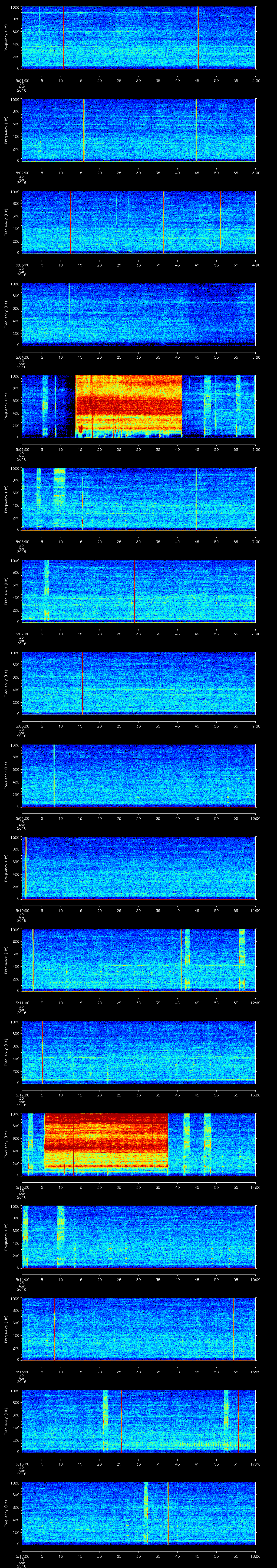This screenshot has height=1568, width=277.
Task: Click the red spike at 45s in 5:02:00 spectrogram
Action: [x=196, y=130]
